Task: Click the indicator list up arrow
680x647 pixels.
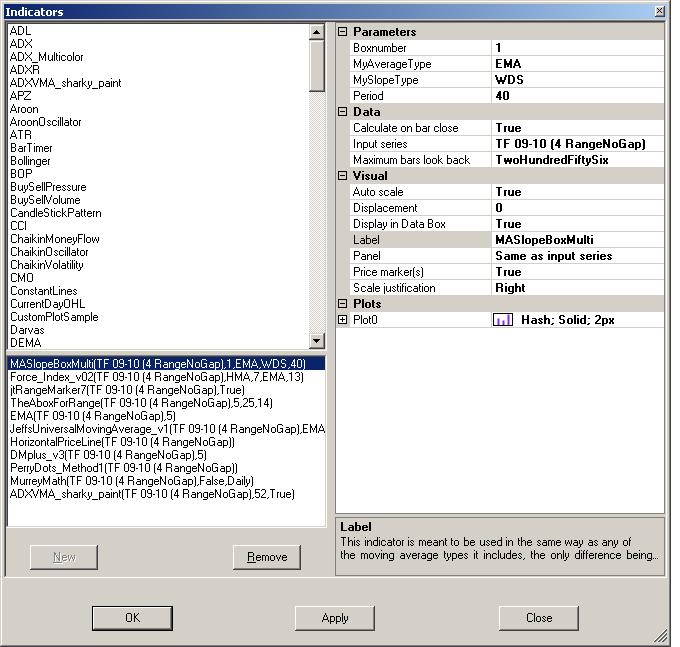Action: click(317, 32)
